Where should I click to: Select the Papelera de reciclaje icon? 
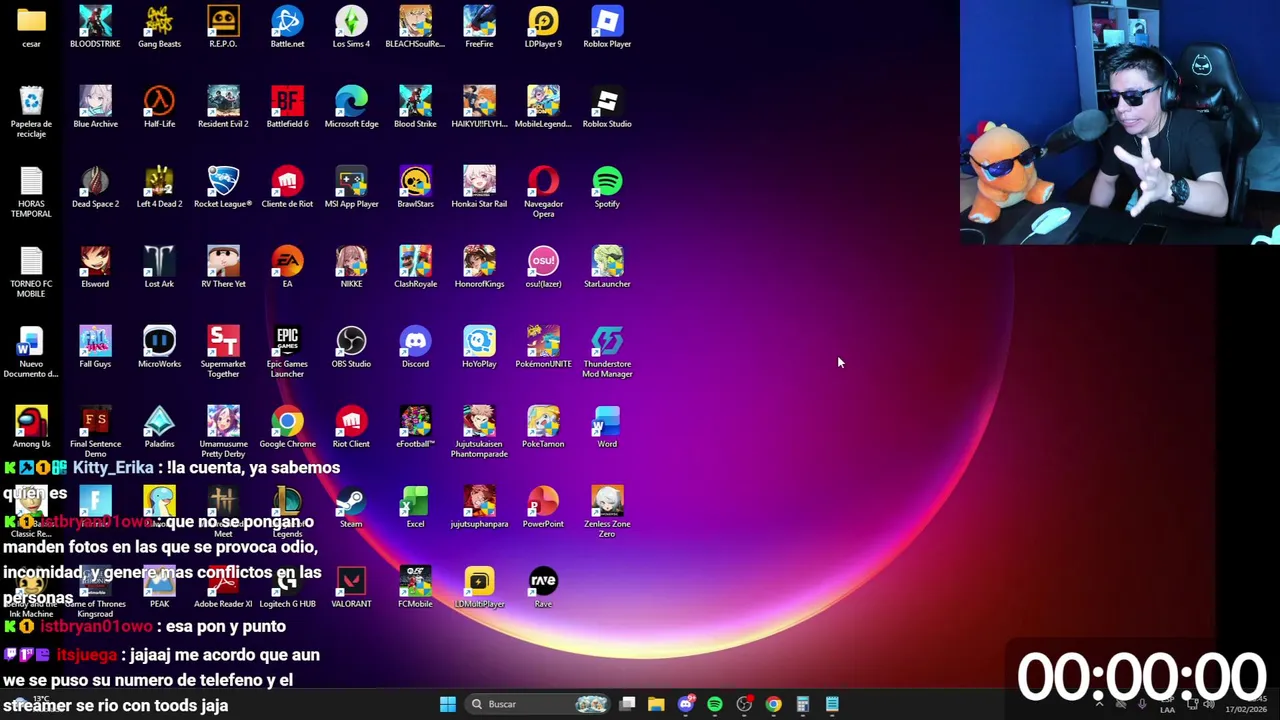click(31, 111)
